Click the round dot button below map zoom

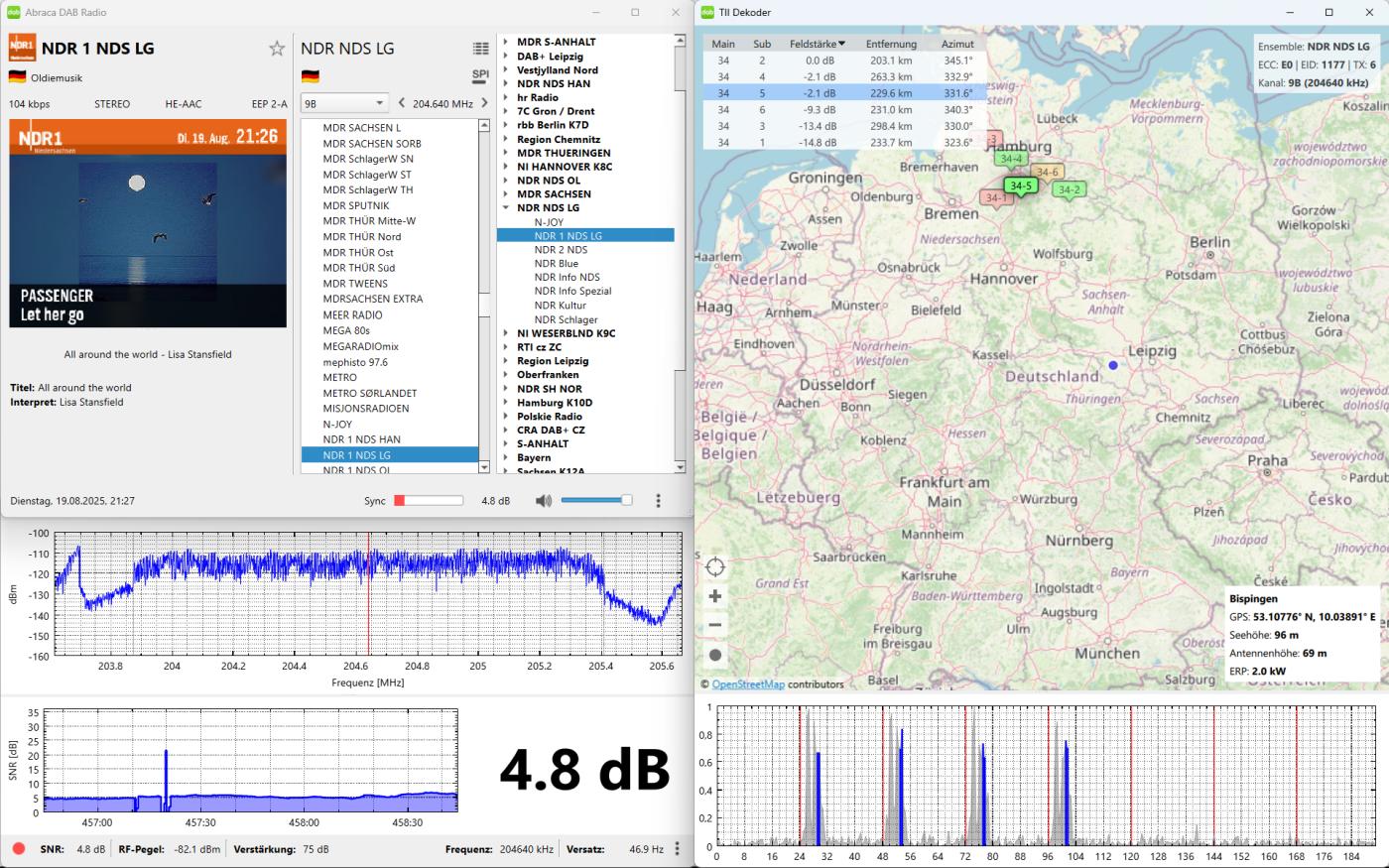click(715, 655)
